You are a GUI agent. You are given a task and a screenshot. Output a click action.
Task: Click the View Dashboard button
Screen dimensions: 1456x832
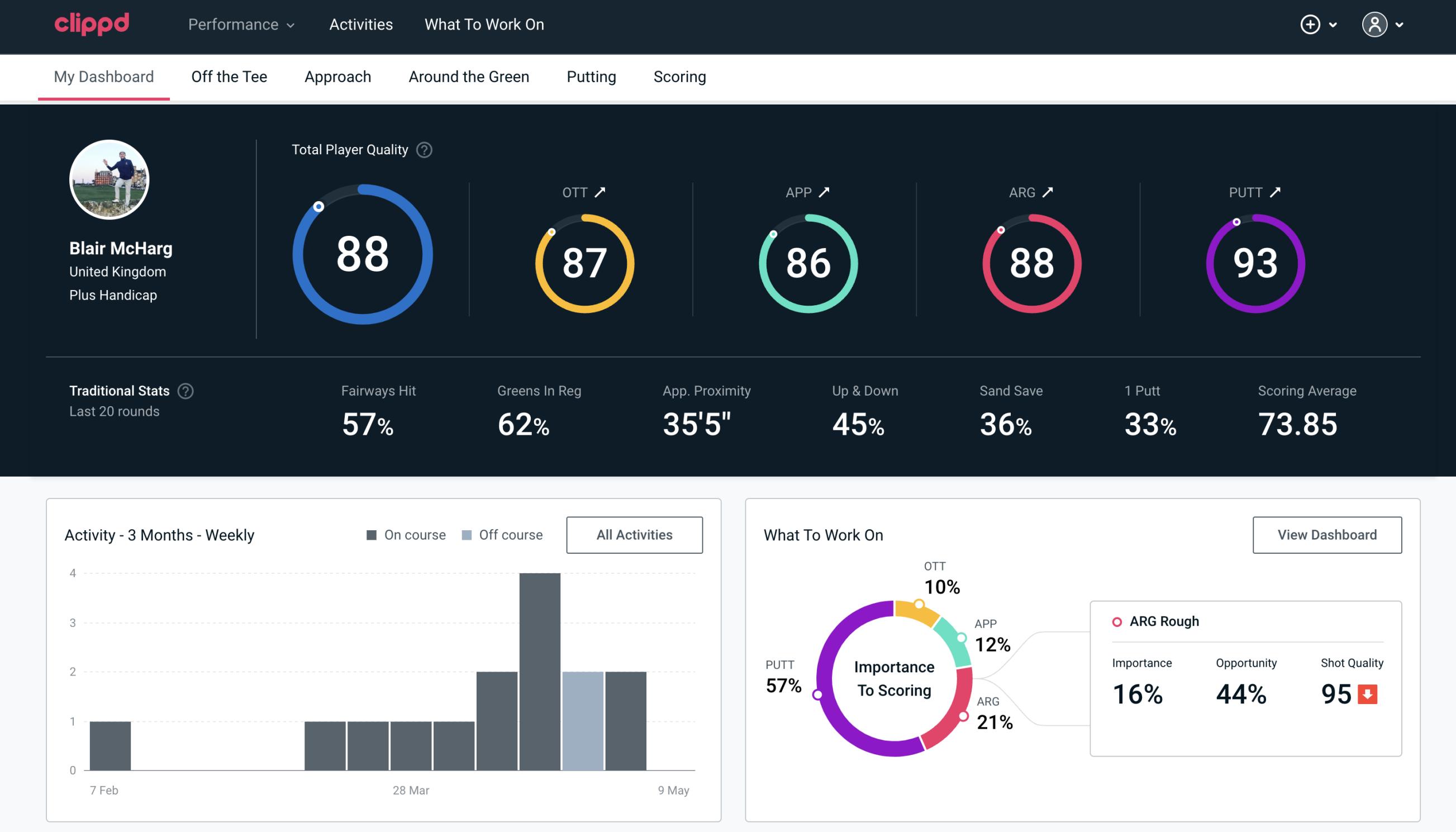point(1326,535)
